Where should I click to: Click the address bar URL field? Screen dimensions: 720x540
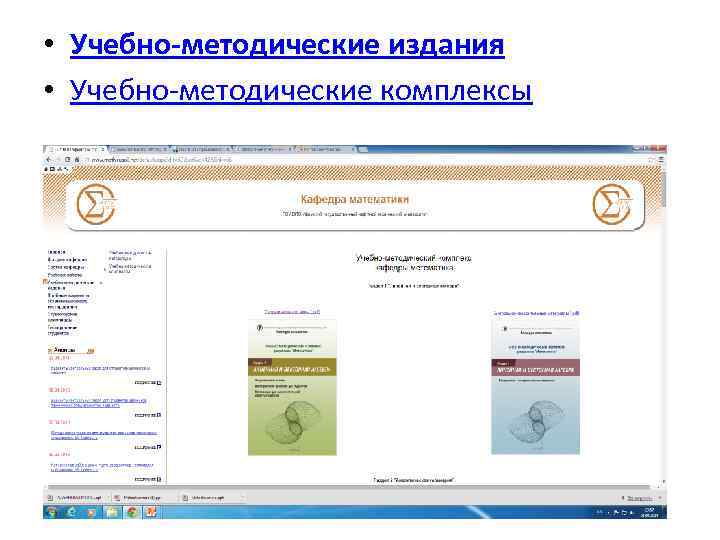(363, 160)
